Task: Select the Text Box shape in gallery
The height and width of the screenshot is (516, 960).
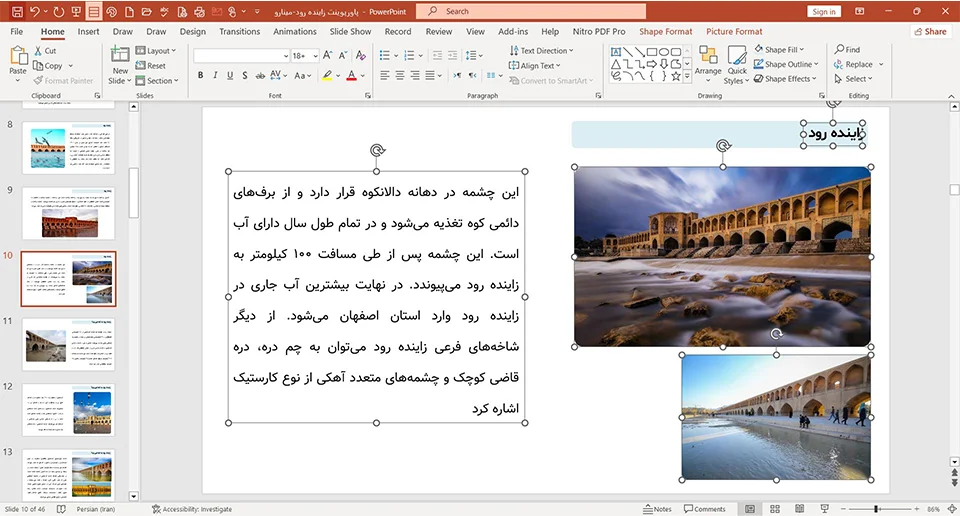Action: coord(616,52)
